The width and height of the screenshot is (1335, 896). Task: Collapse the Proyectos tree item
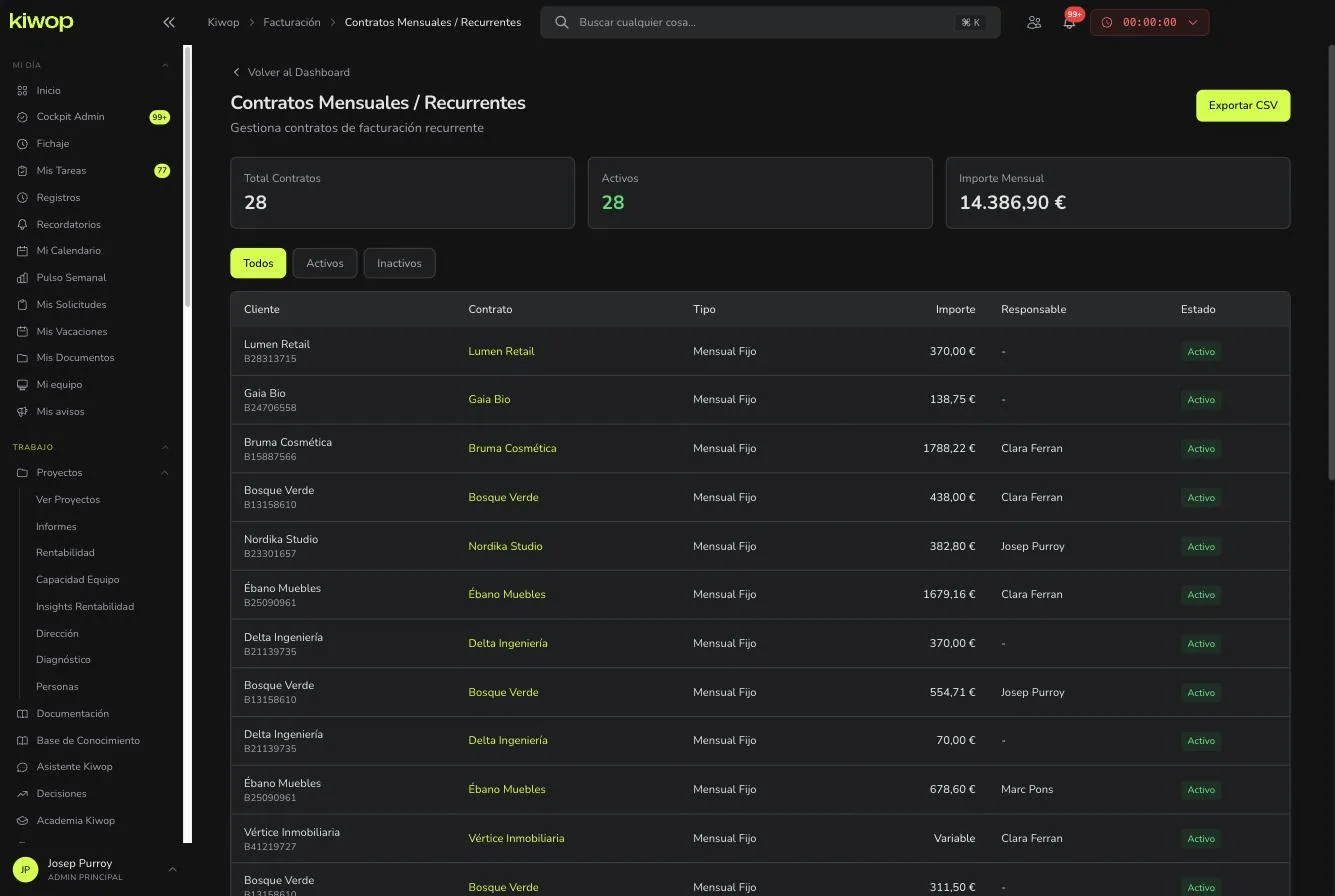click(165, 473)
